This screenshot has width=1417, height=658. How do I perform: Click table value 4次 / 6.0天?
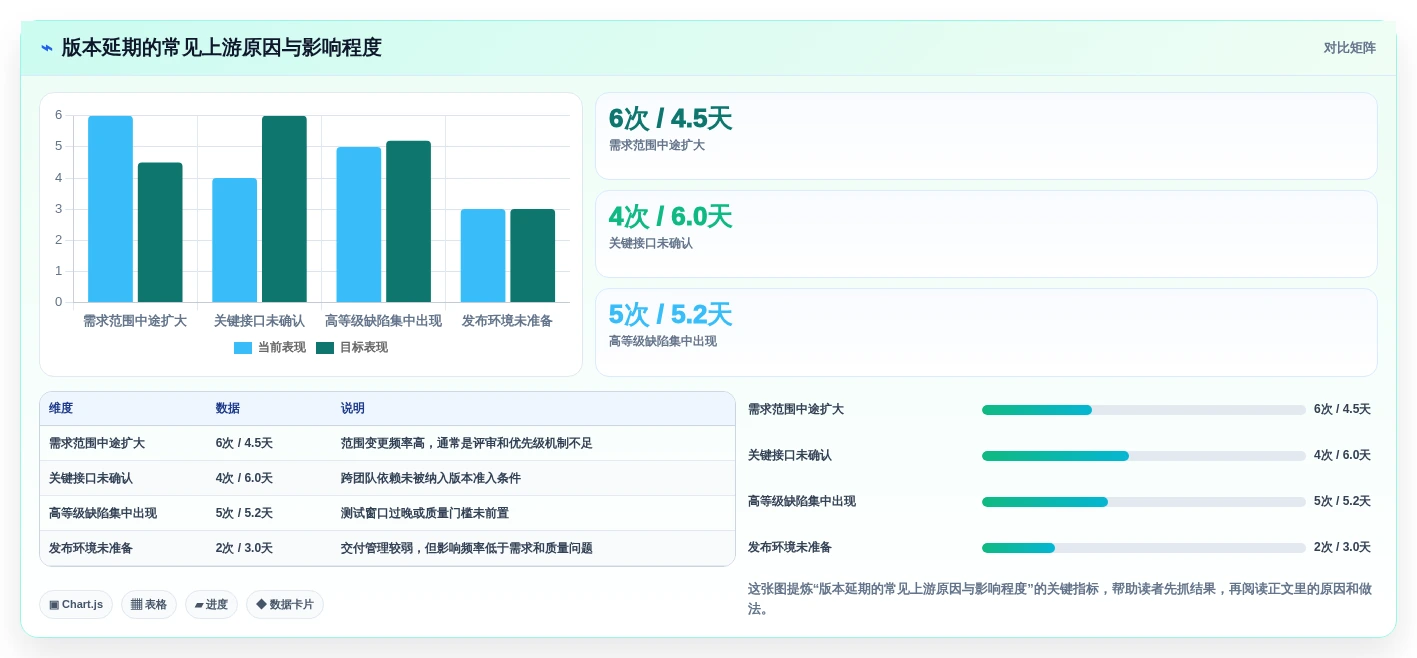coord(244,478)
